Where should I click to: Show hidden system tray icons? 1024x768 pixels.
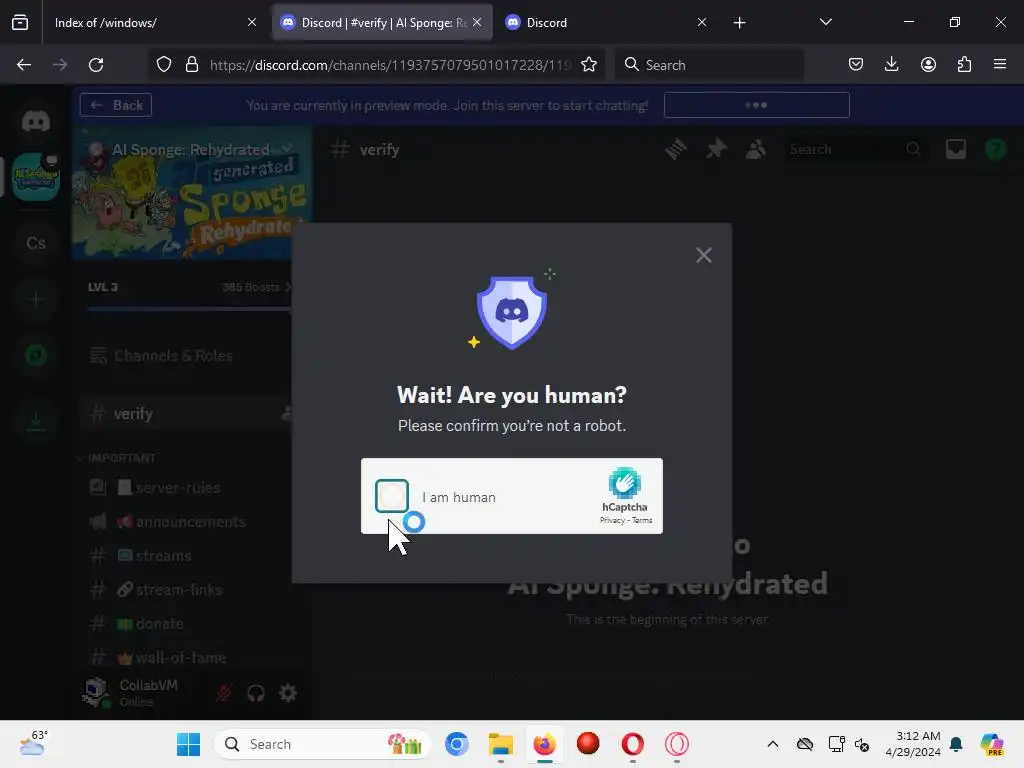pyautogui.click(x=773, y=744)
